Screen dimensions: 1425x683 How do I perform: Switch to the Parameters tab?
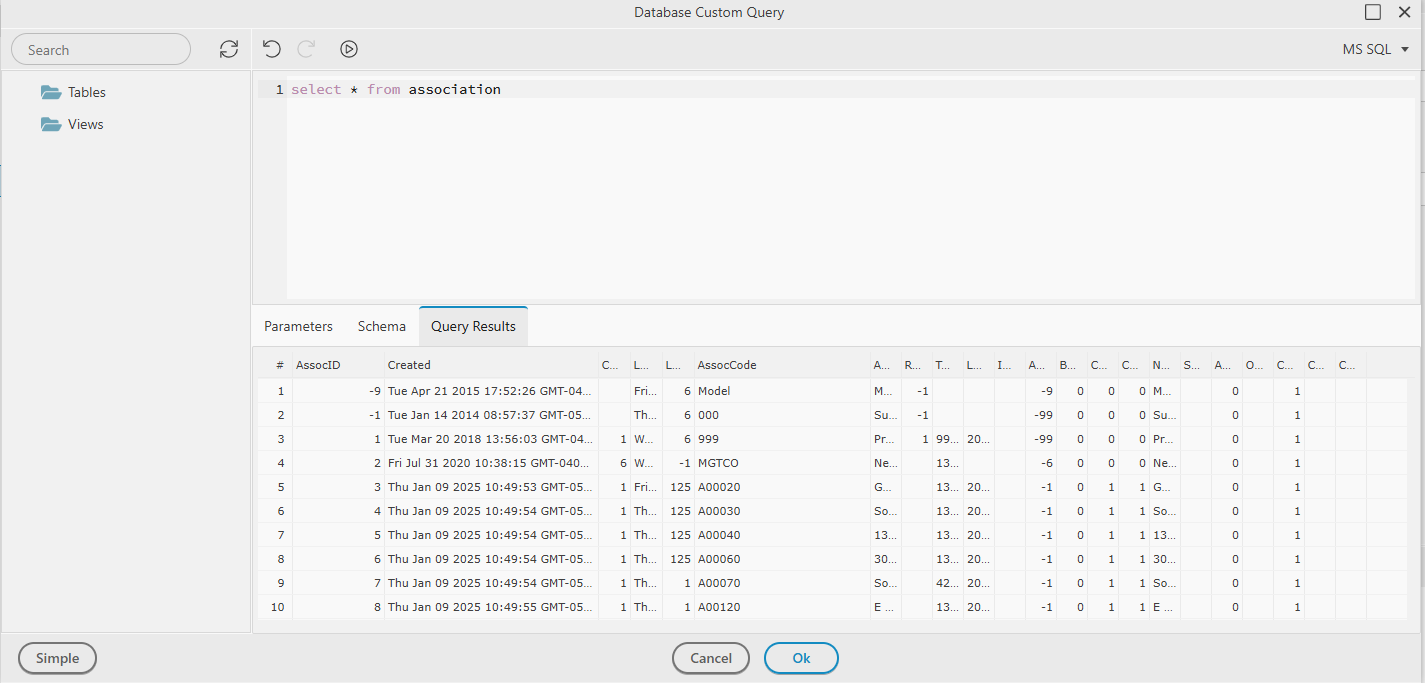tap(298, 326)
